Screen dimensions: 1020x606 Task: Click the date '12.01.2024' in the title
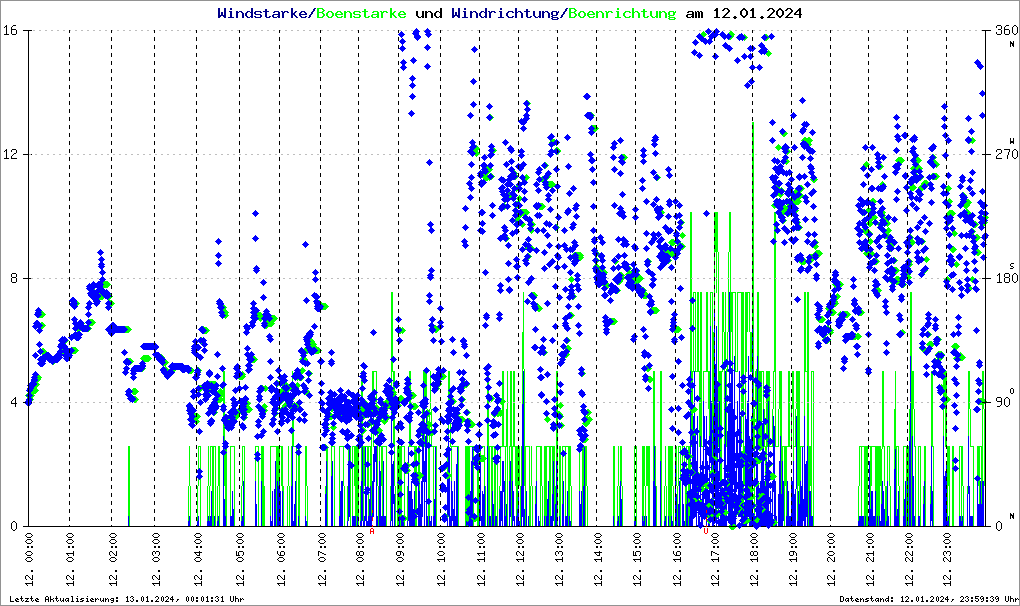tap(757, 13)
